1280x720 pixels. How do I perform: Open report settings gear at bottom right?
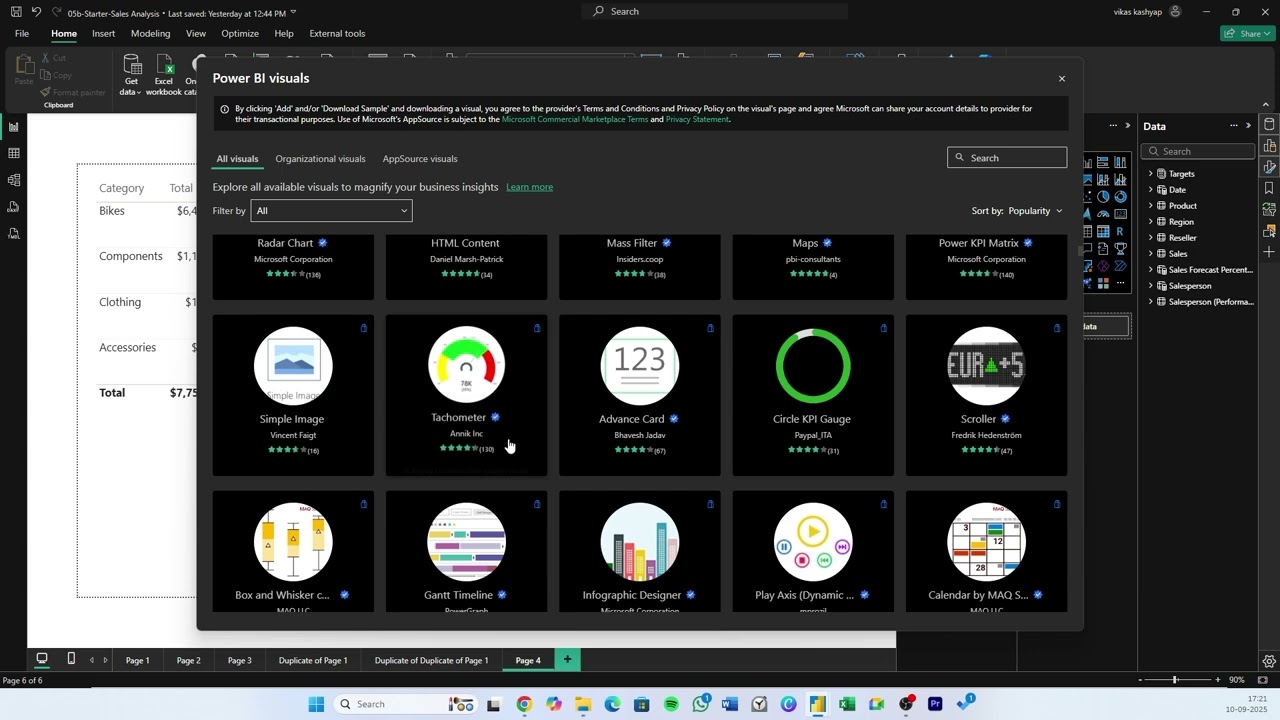[x=1269, y=661]
